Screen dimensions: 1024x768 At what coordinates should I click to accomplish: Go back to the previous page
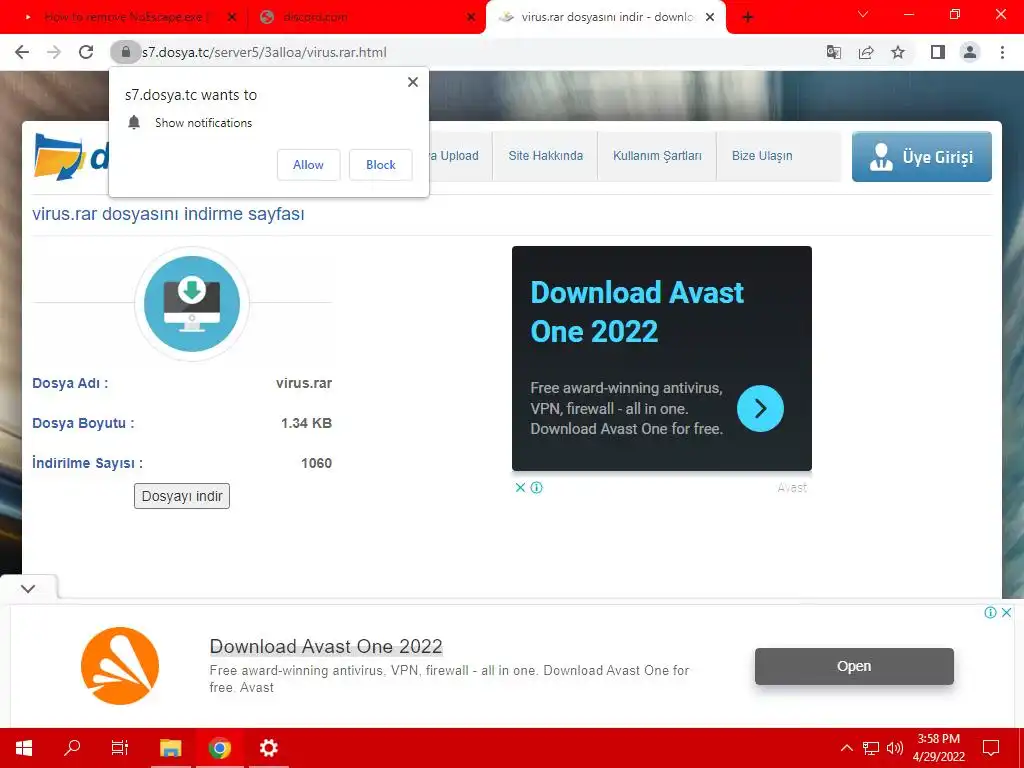coord(22,52)
